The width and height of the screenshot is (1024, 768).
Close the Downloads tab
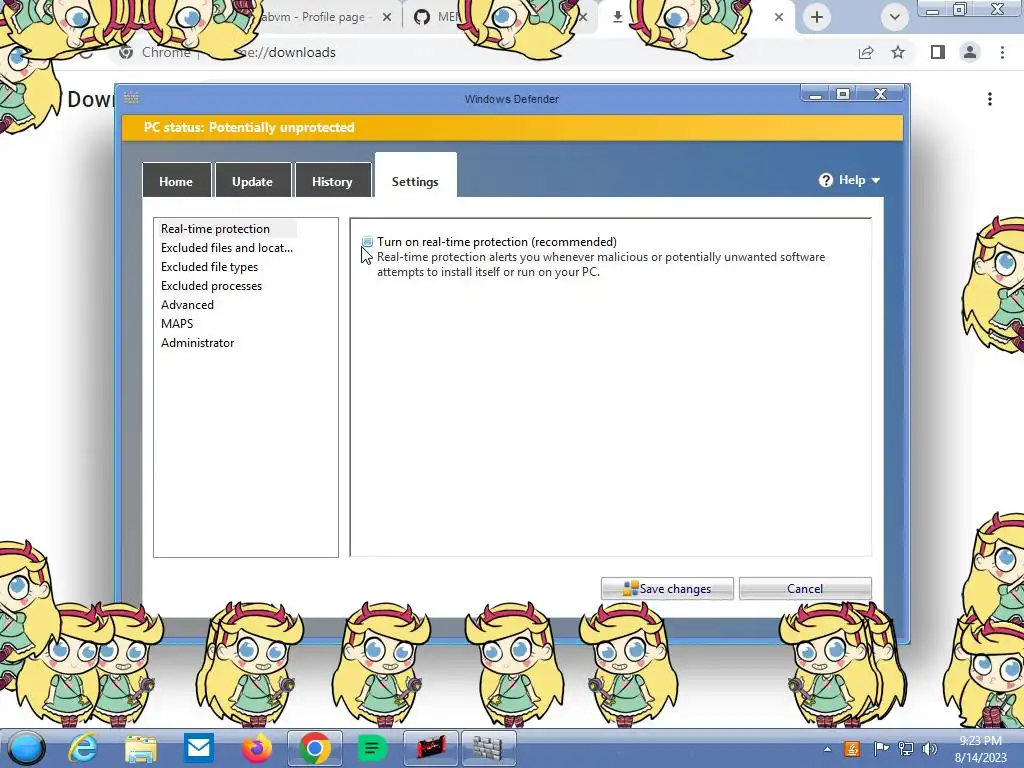click(778, 17)
